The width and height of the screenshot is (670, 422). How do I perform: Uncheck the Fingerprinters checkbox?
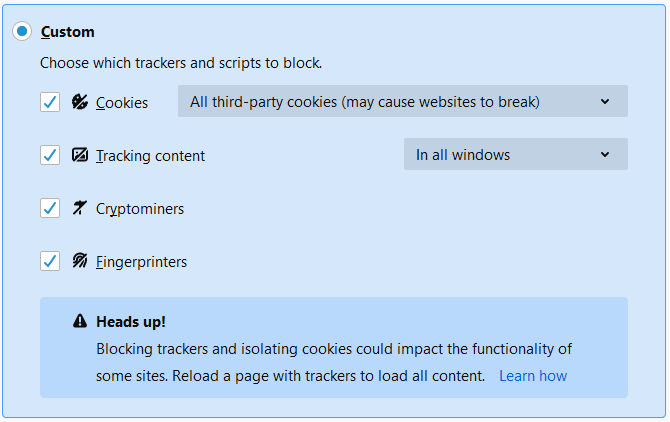(50, 261)
